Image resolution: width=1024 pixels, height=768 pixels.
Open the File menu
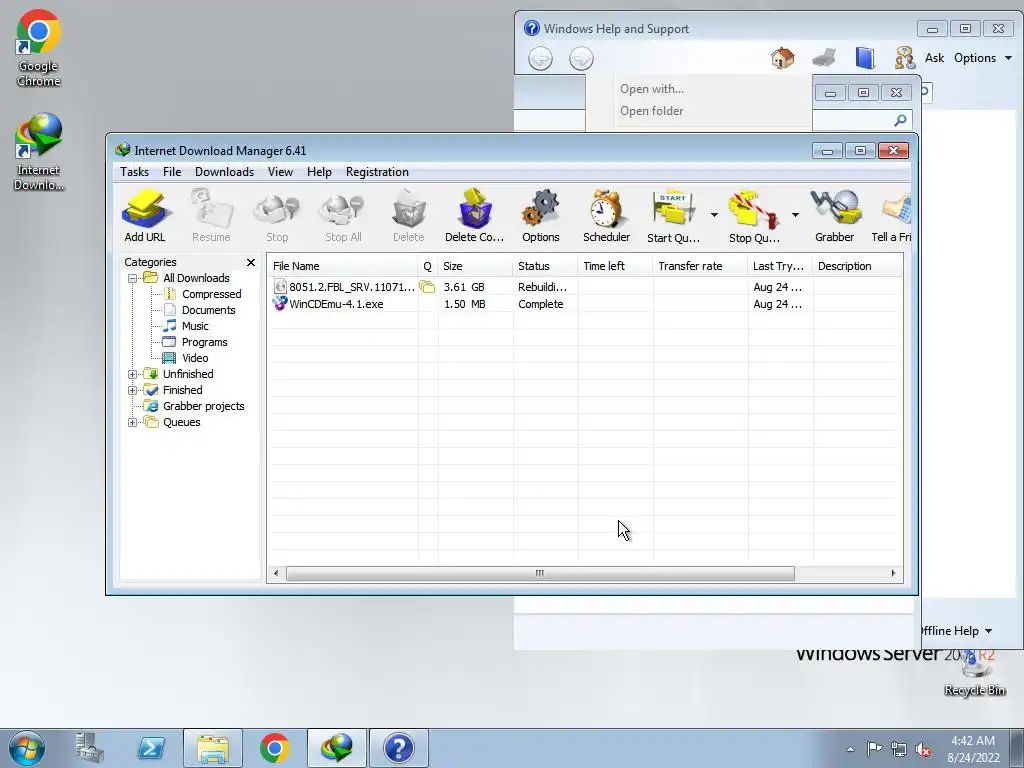point(172,172)
